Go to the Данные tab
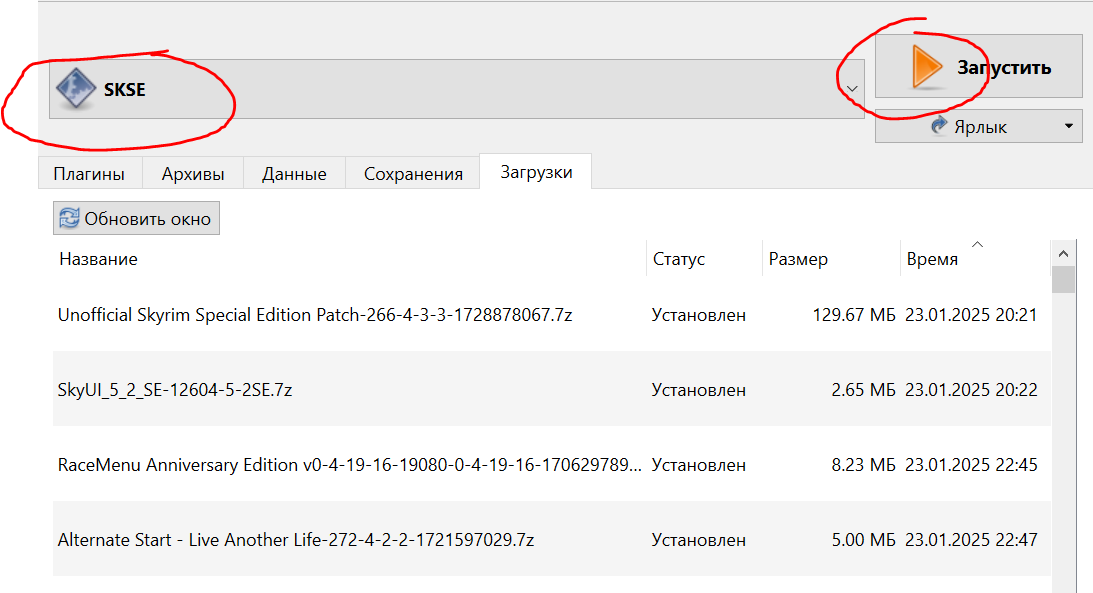 pos(294,173)
